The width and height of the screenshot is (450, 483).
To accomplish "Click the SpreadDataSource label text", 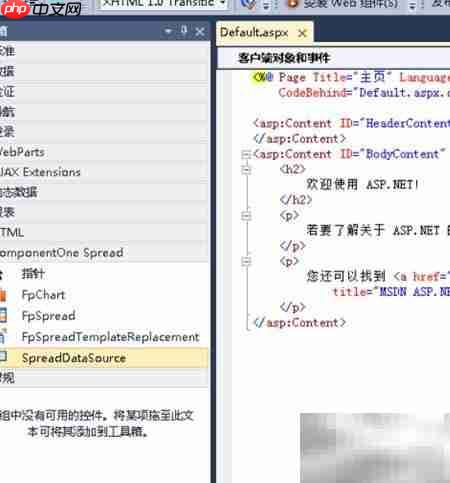I will pos(74,358).
